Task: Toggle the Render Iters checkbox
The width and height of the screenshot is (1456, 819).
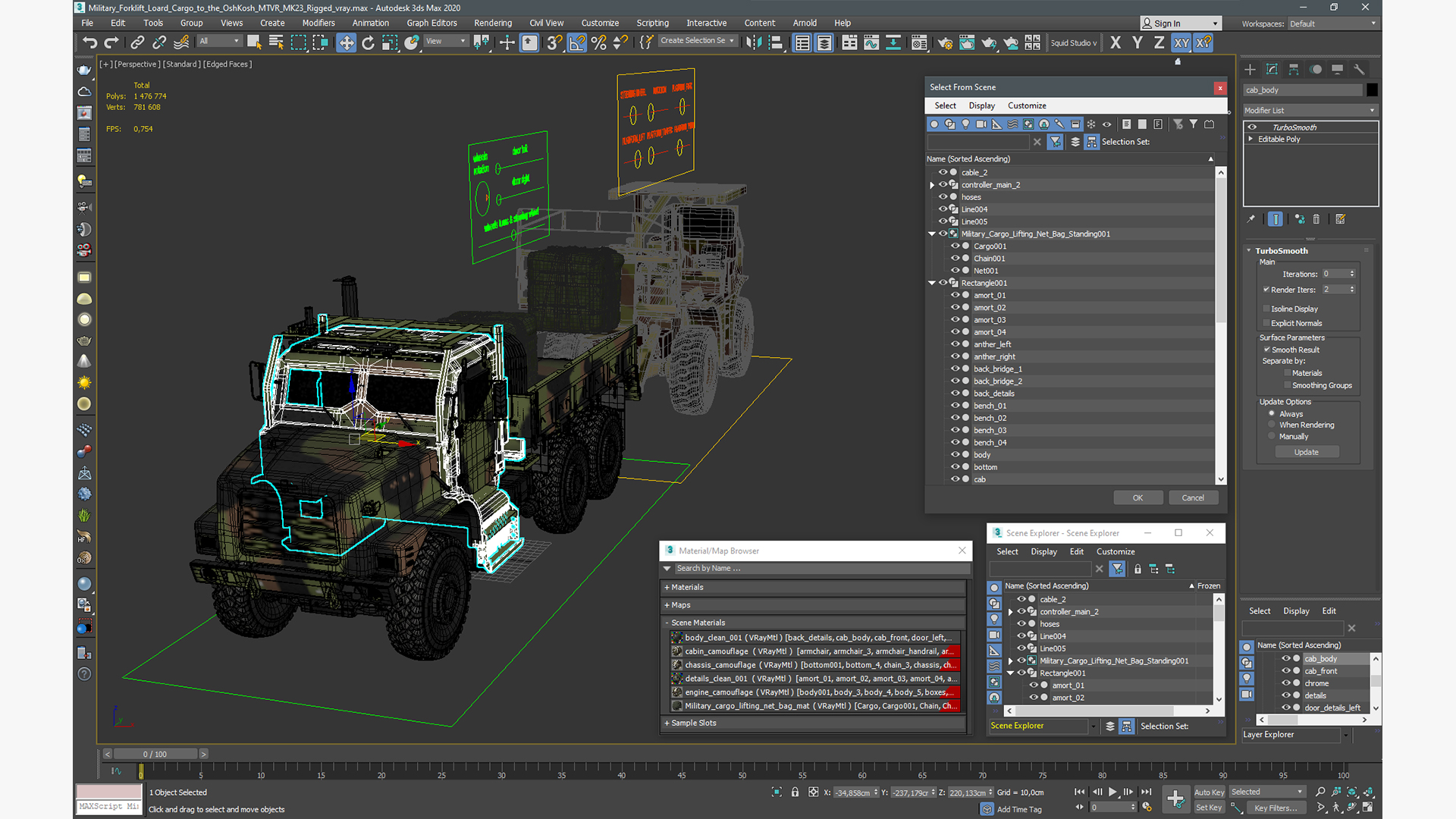Action: (x=1266, y=290)
